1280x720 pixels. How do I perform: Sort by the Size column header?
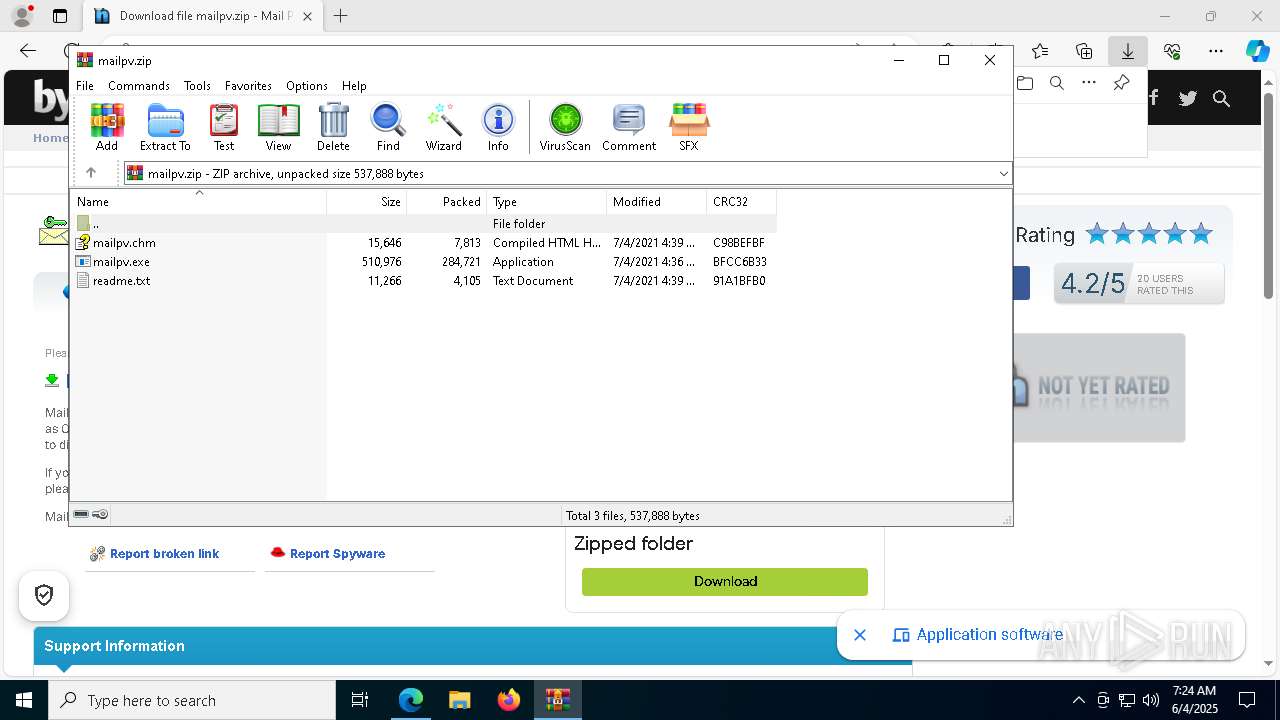point(367,201)
